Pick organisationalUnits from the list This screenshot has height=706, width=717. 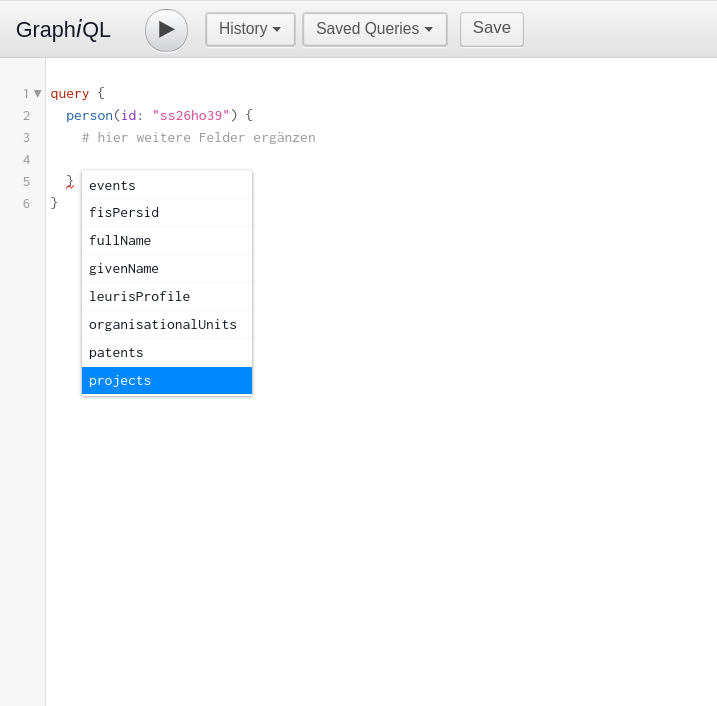tap(167, 325)
